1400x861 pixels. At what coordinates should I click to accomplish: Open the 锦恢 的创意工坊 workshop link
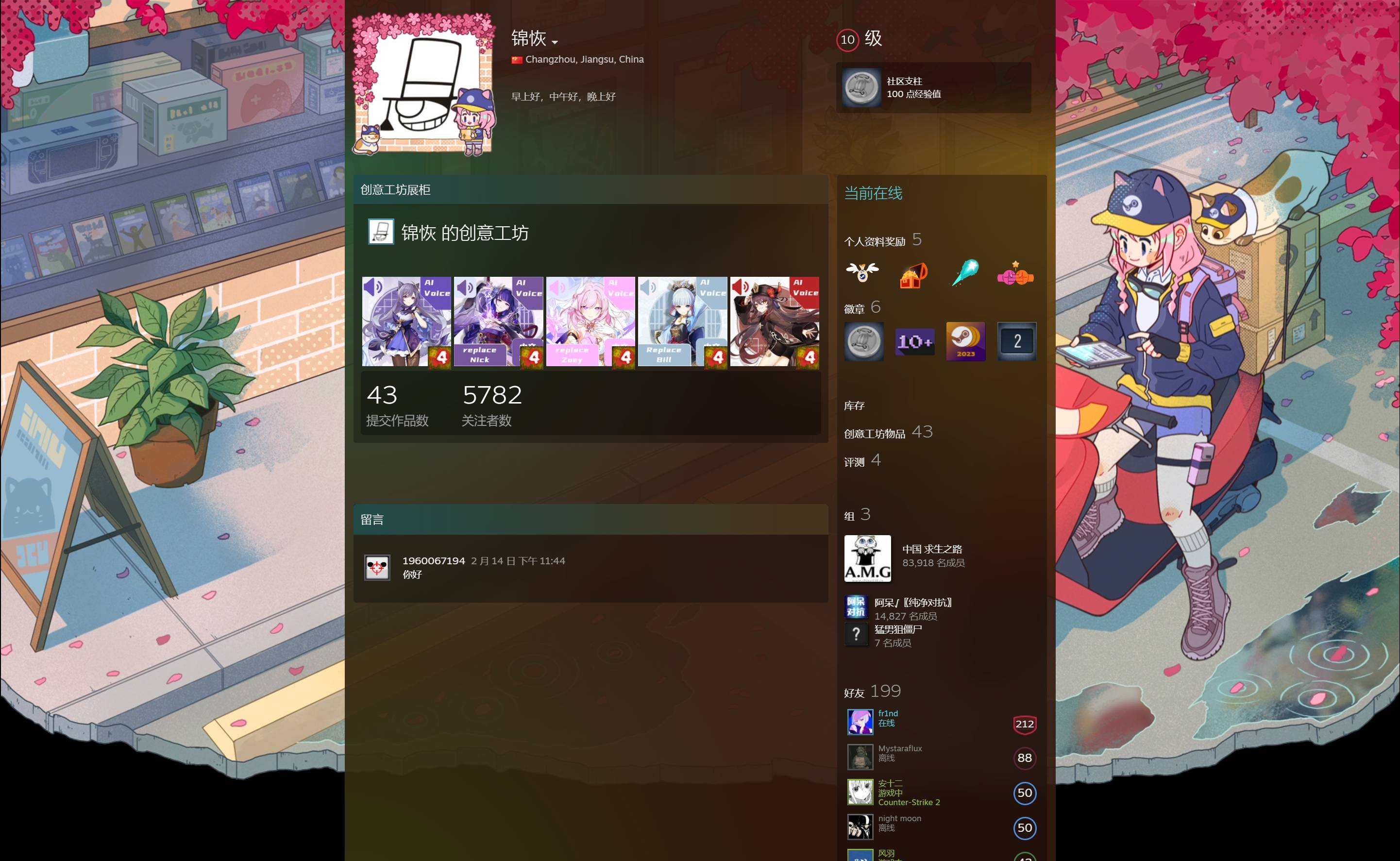[x=465, y=233]
